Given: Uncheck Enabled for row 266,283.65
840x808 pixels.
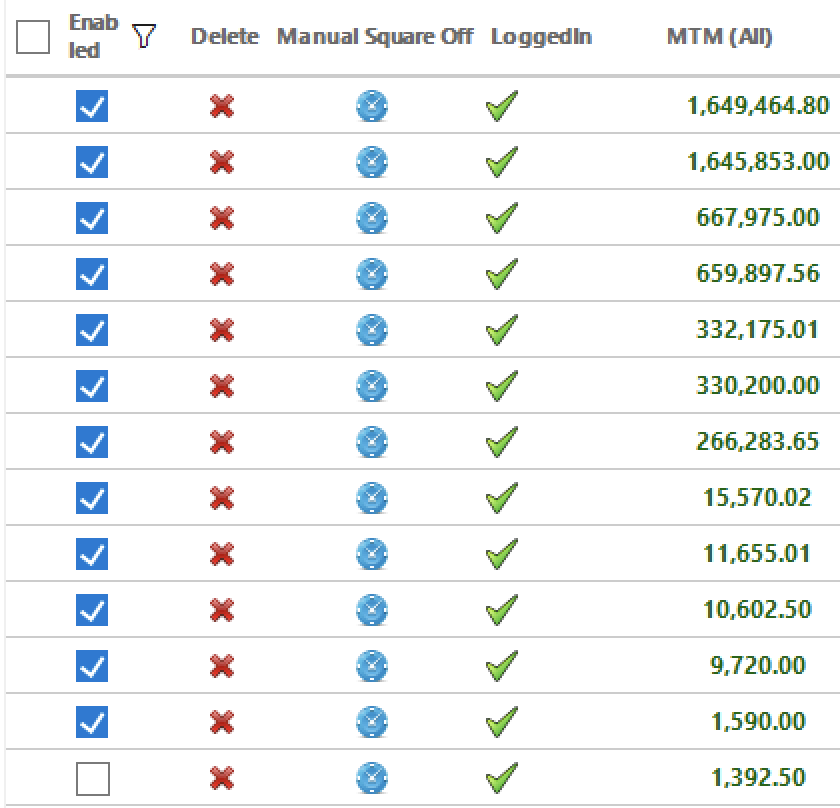Looking at the screenshot, I should tap(92, 442).
